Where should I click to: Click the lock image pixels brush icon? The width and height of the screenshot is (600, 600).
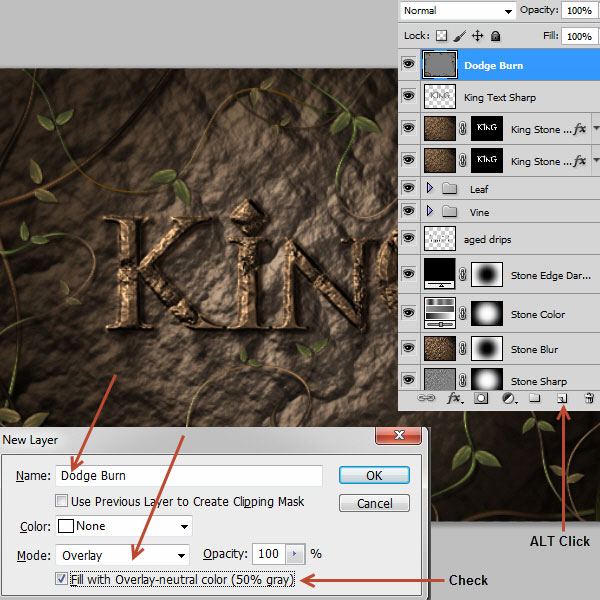pyautogui.click(x=460, y=36)
